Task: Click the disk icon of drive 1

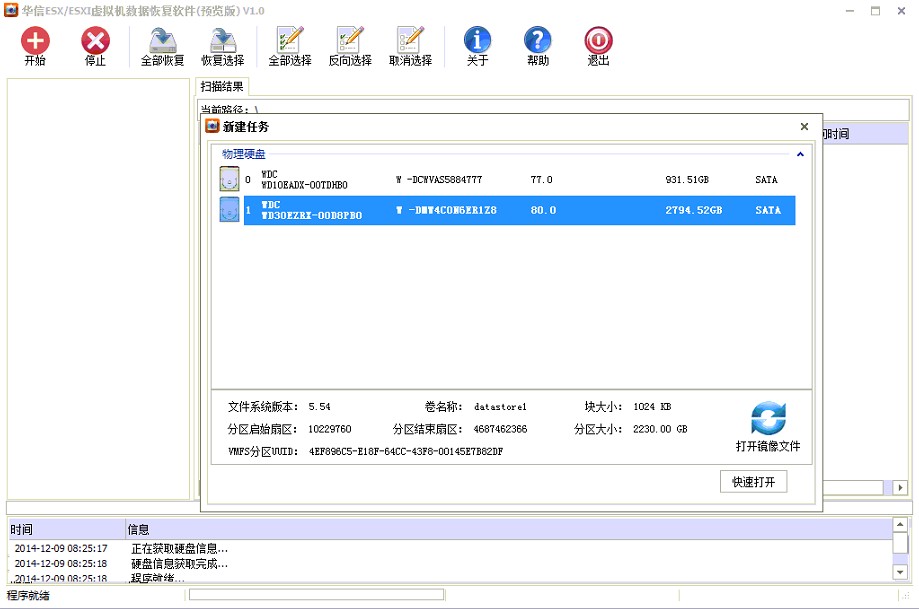Action: pos(229,209)
